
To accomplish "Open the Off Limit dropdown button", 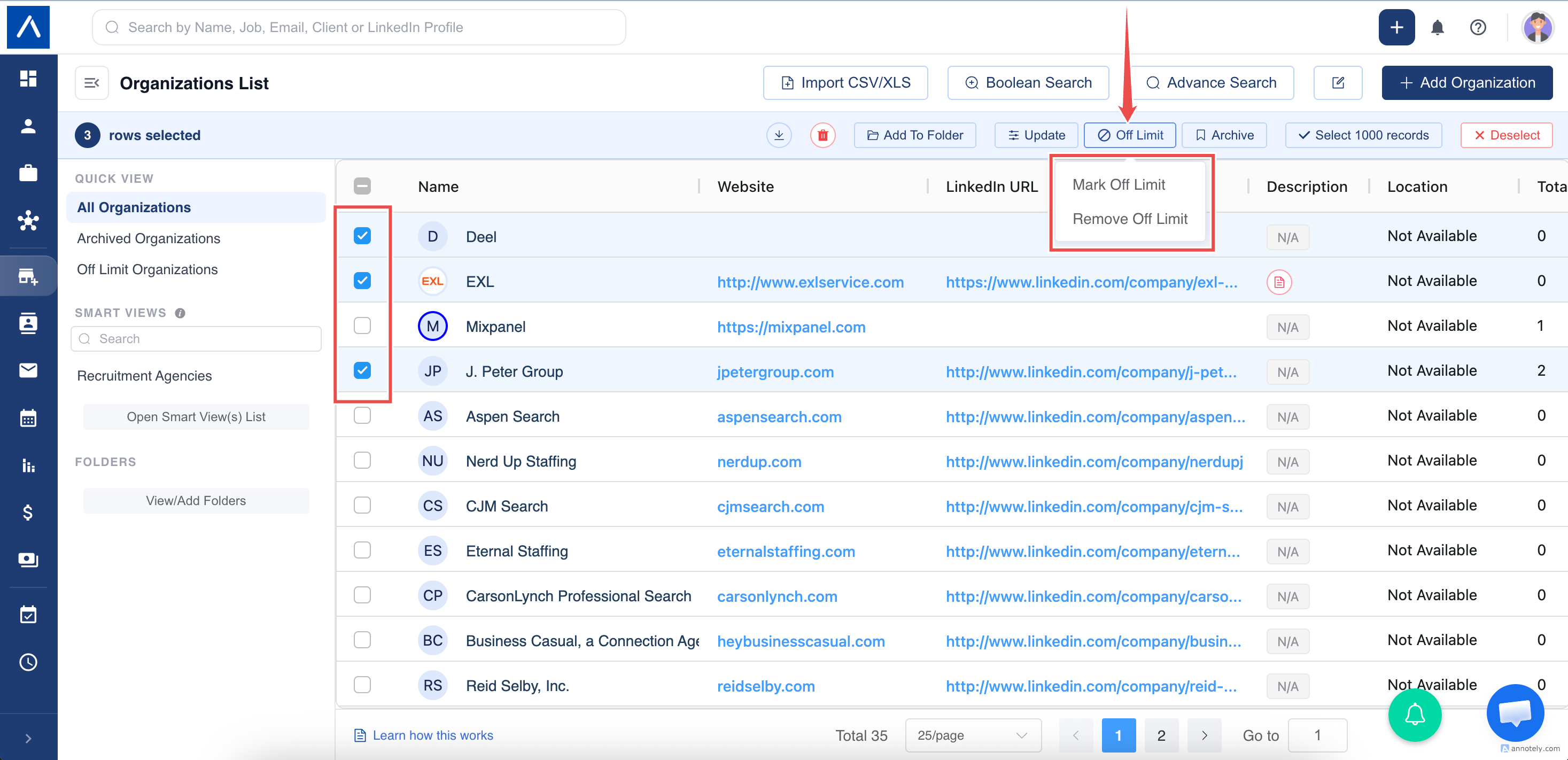I will pos(1130,135).
